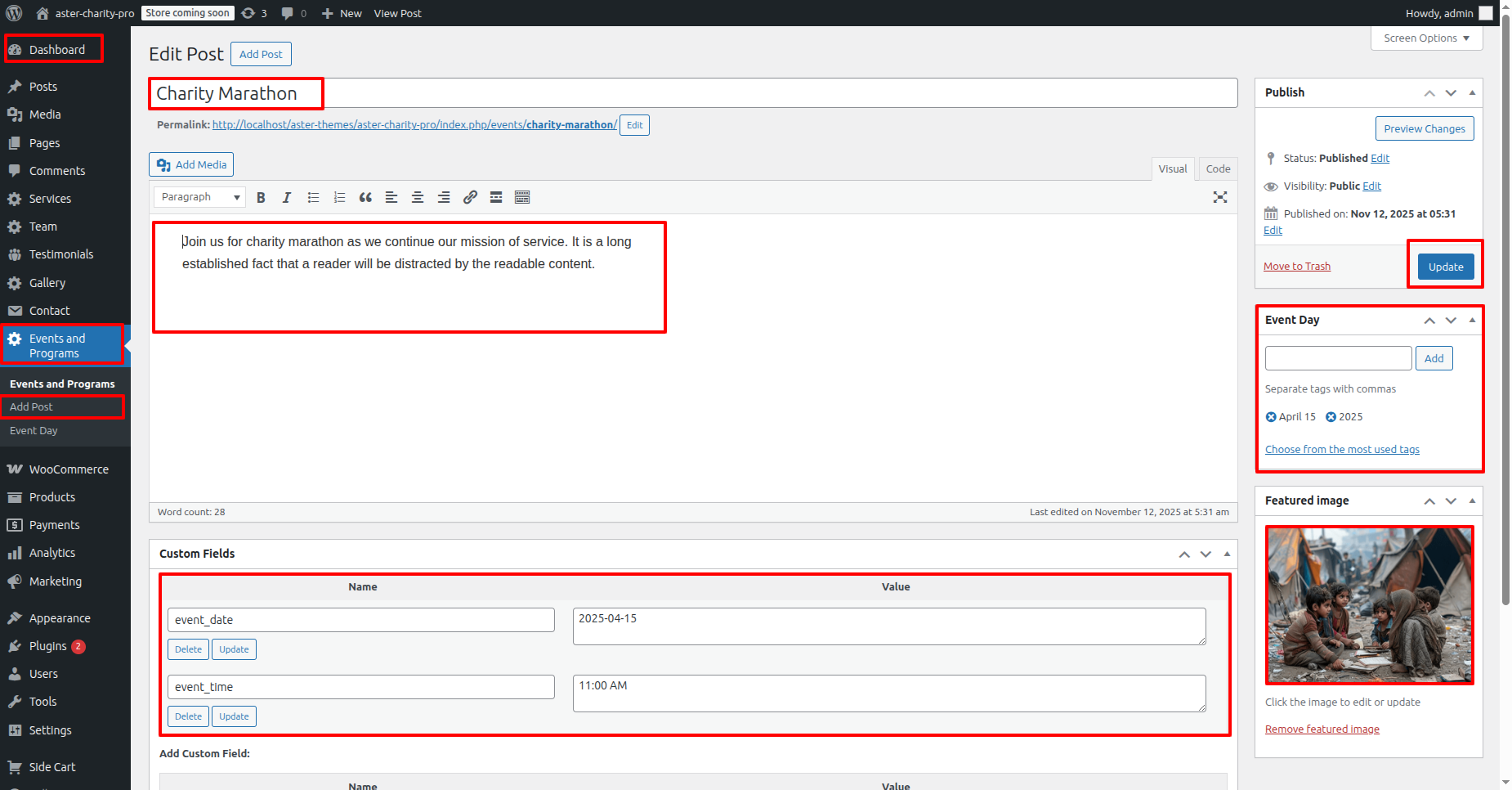
Task: Click the featured image thumbnail
Action: tap(1369, 604)
